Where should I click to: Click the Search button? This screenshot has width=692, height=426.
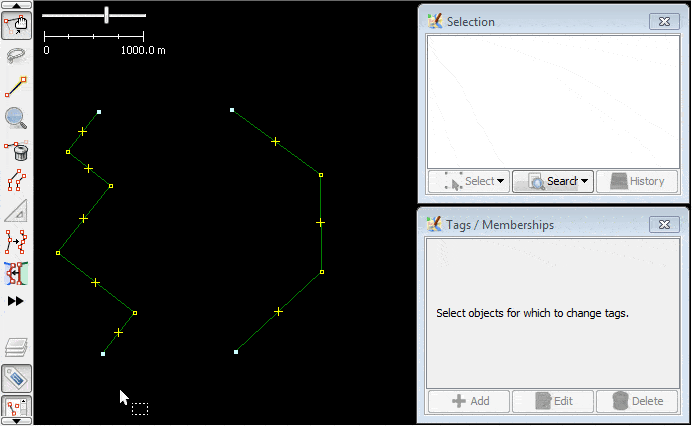tap(553, 181)
